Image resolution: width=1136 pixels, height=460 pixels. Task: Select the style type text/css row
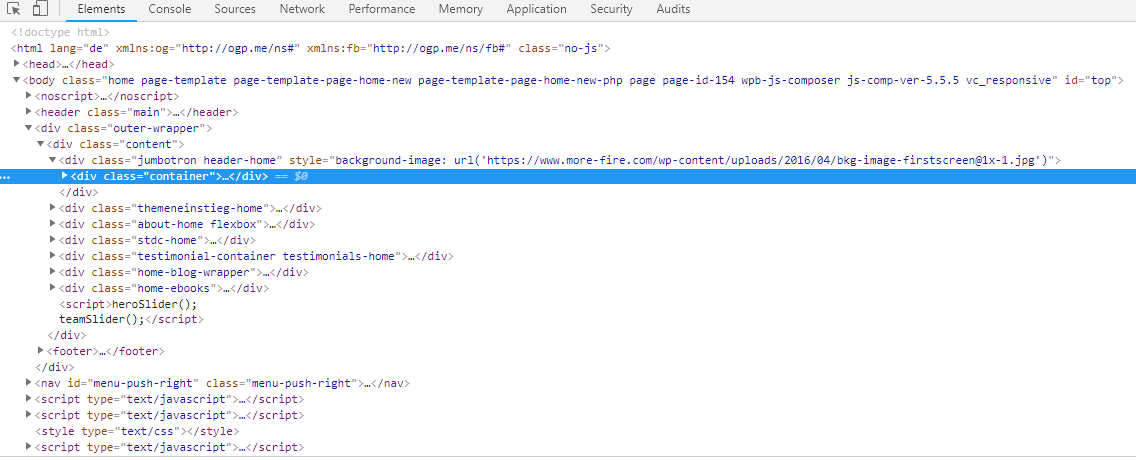pyautogui.click(x=138, y=432)
